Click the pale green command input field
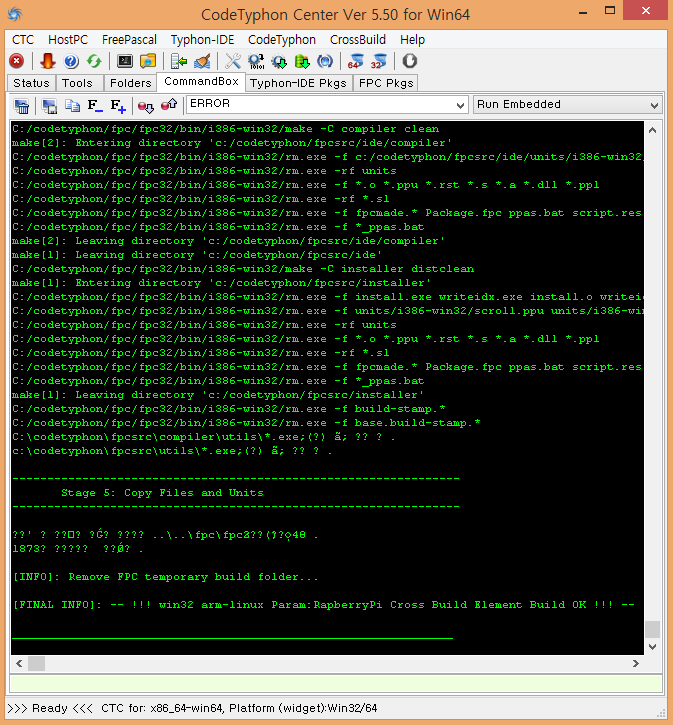The width and height of the screenshot is (673, 725). point(336,683)
